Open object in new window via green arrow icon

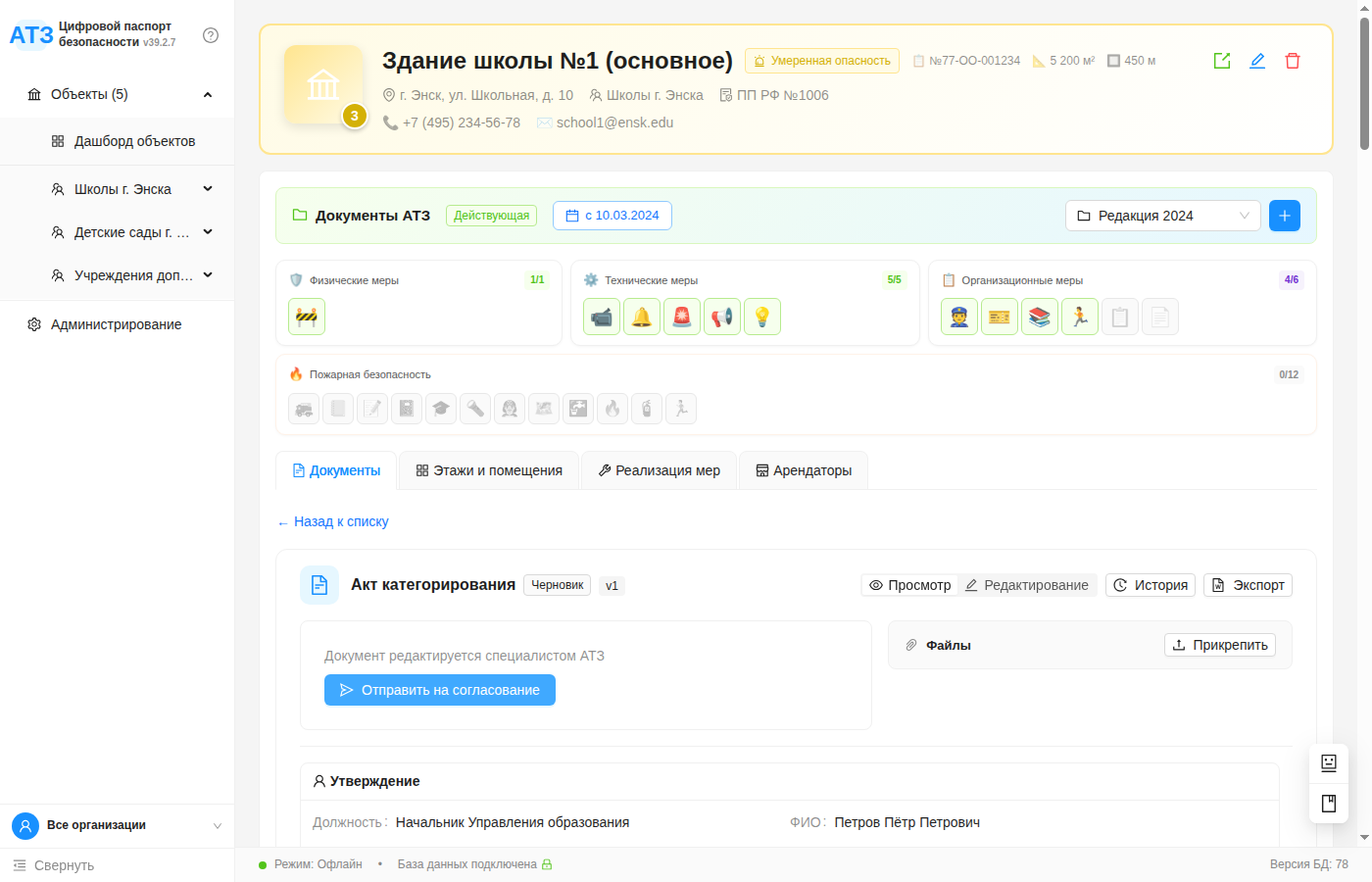[x=1222, y=60]
